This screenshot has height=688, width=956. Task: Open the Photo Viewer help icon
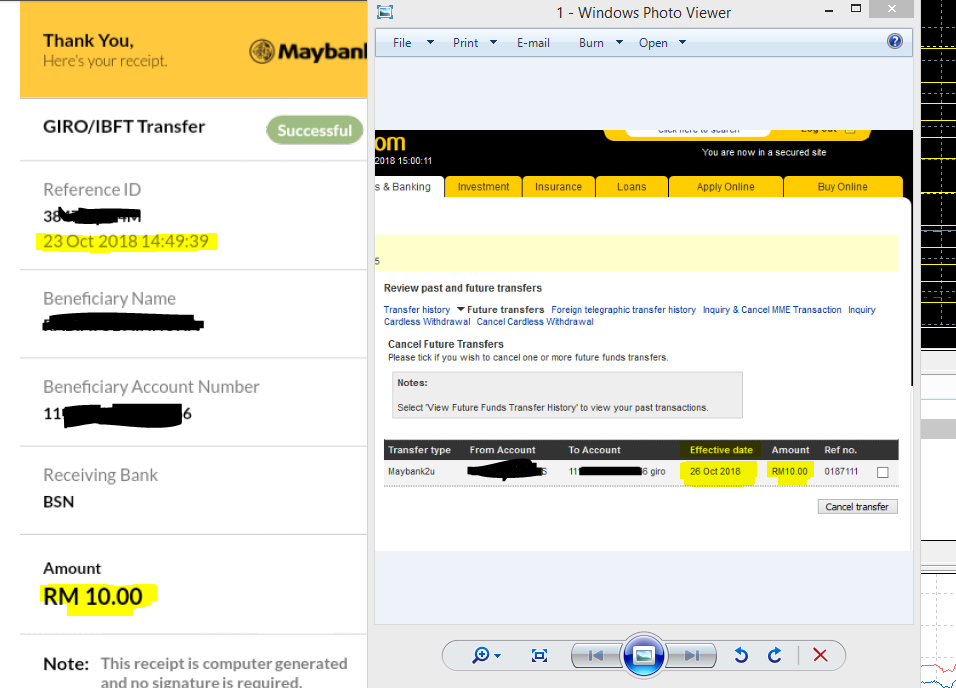[894, 41]
